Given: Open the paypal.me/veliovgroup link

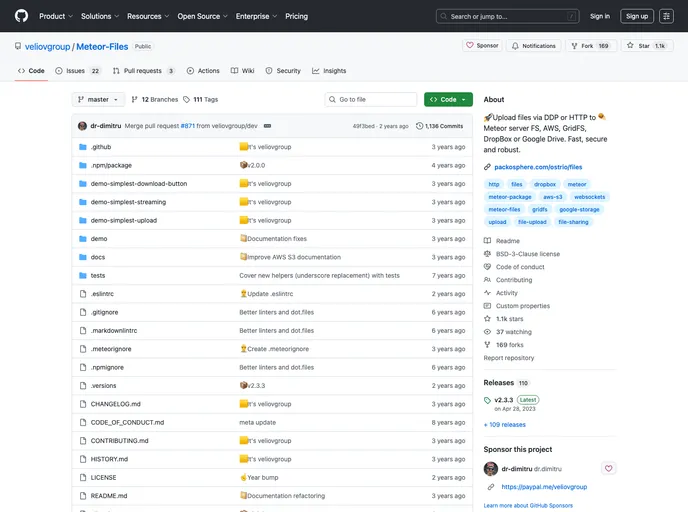Looking at the screenshot, I should coord(544,487).
